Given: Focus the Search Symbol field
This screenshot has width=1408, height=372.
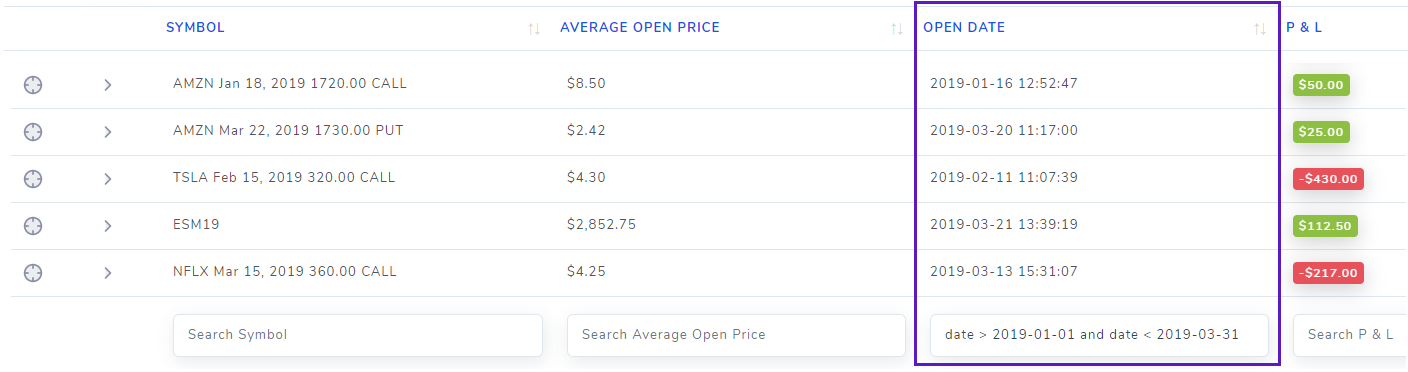Looking at the screenshot, I should click(358, 335).
